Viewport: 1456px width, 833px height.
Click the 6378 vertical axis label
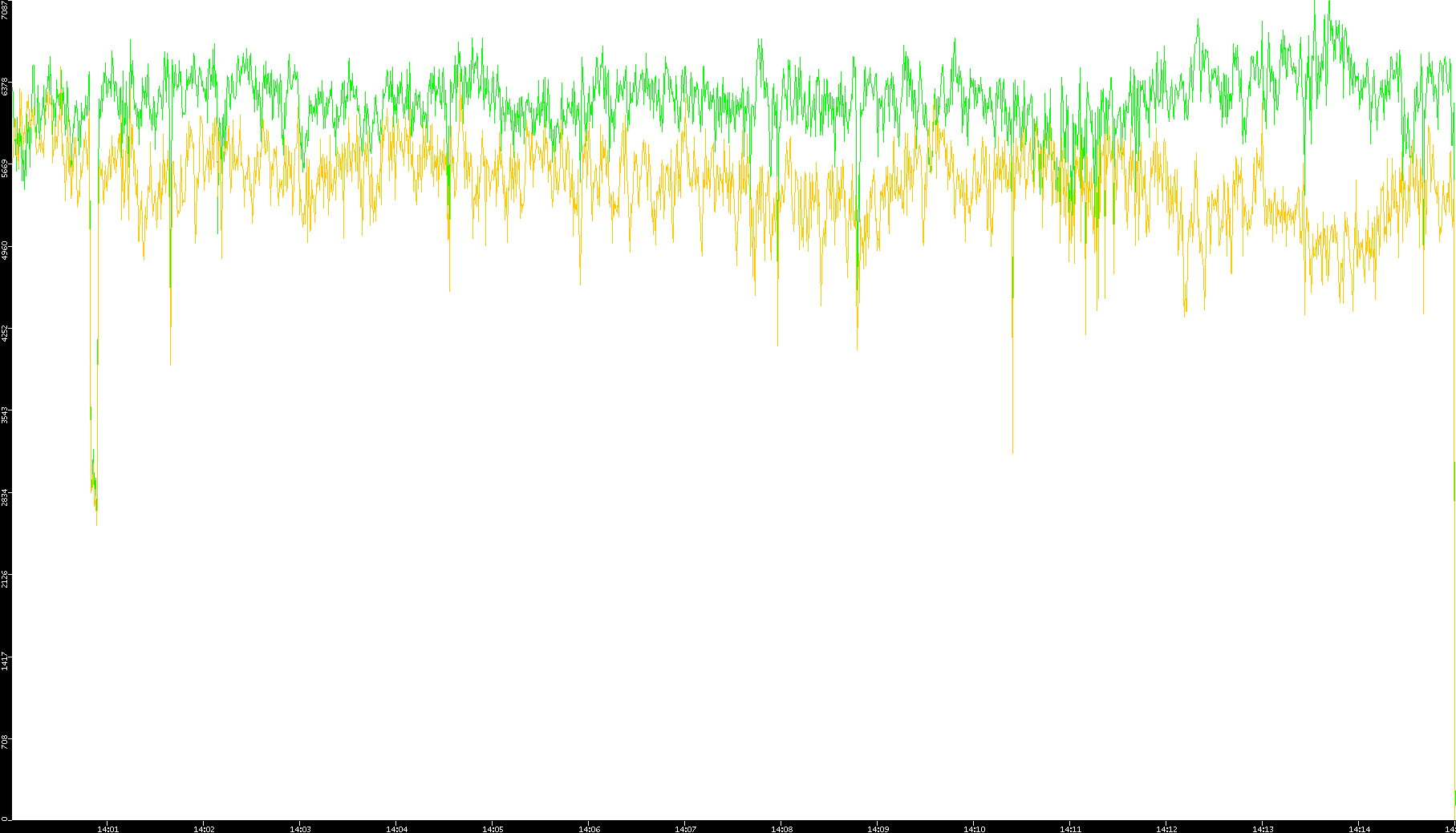coord(5,86)
